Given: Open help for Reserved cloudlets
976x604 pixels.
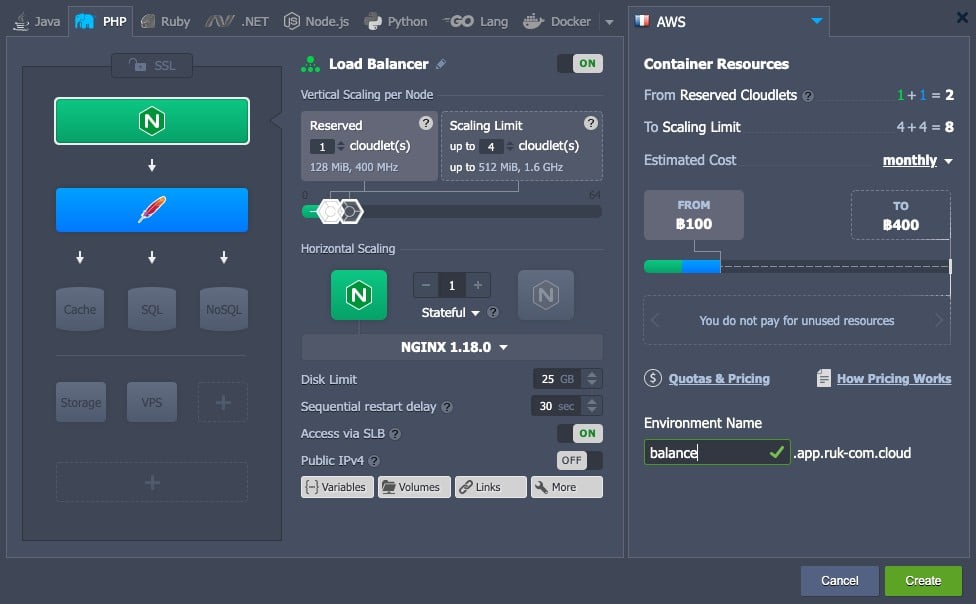Looking at the screenshot, I should 426,123.
